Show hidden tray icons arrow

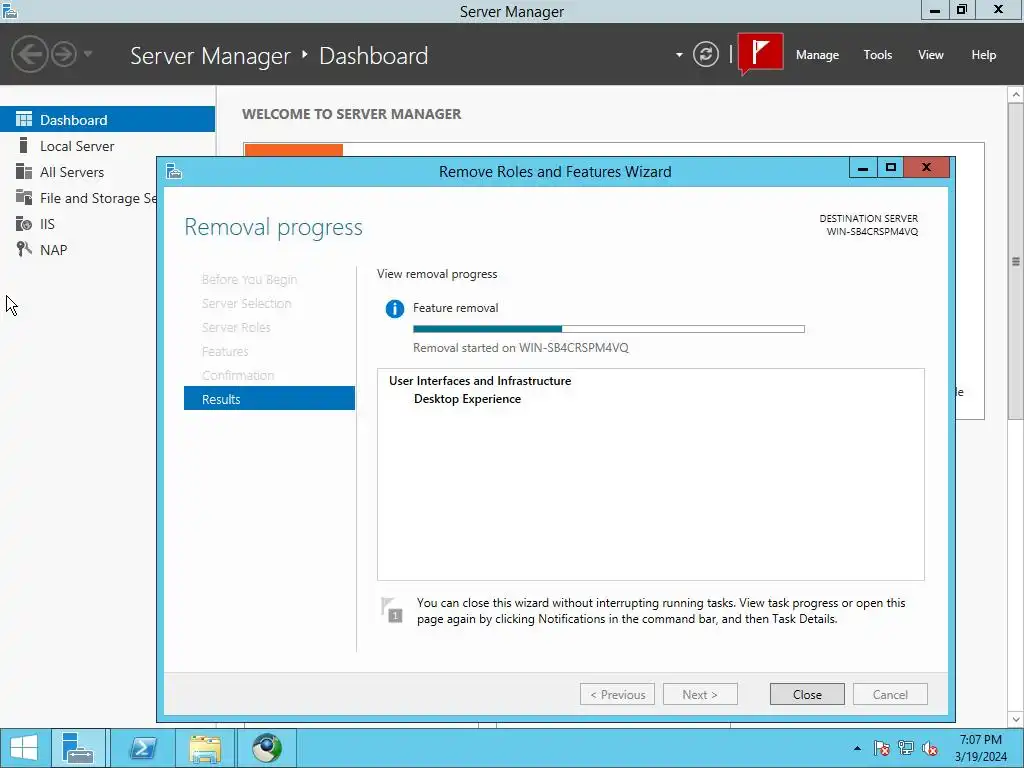(857, 748)
